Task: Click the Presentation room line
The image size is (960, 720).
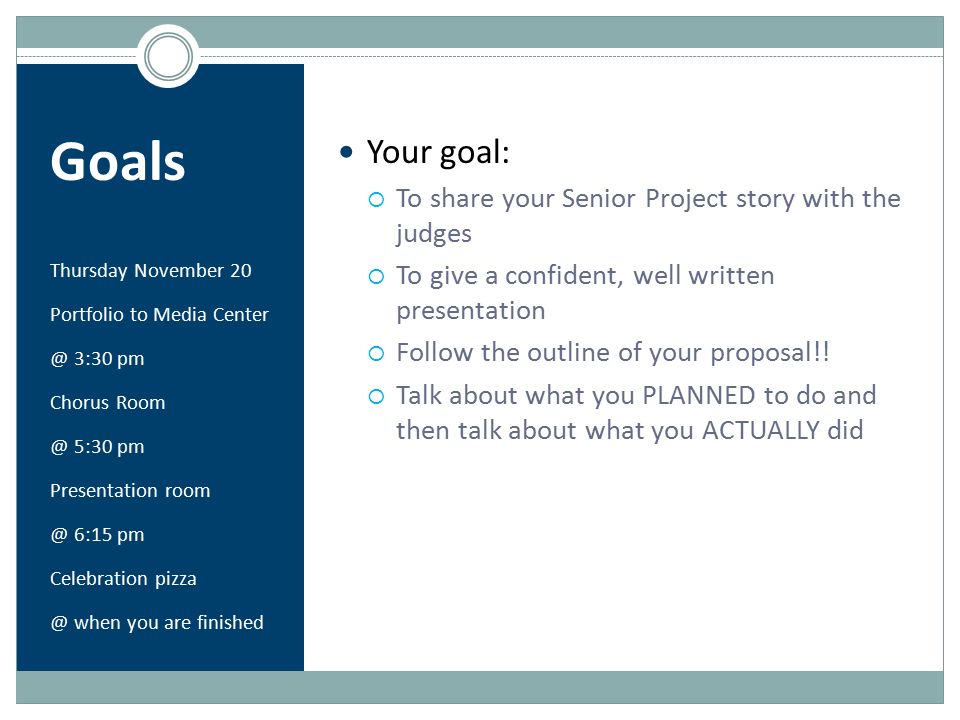Action: click(x=130, y=491)
